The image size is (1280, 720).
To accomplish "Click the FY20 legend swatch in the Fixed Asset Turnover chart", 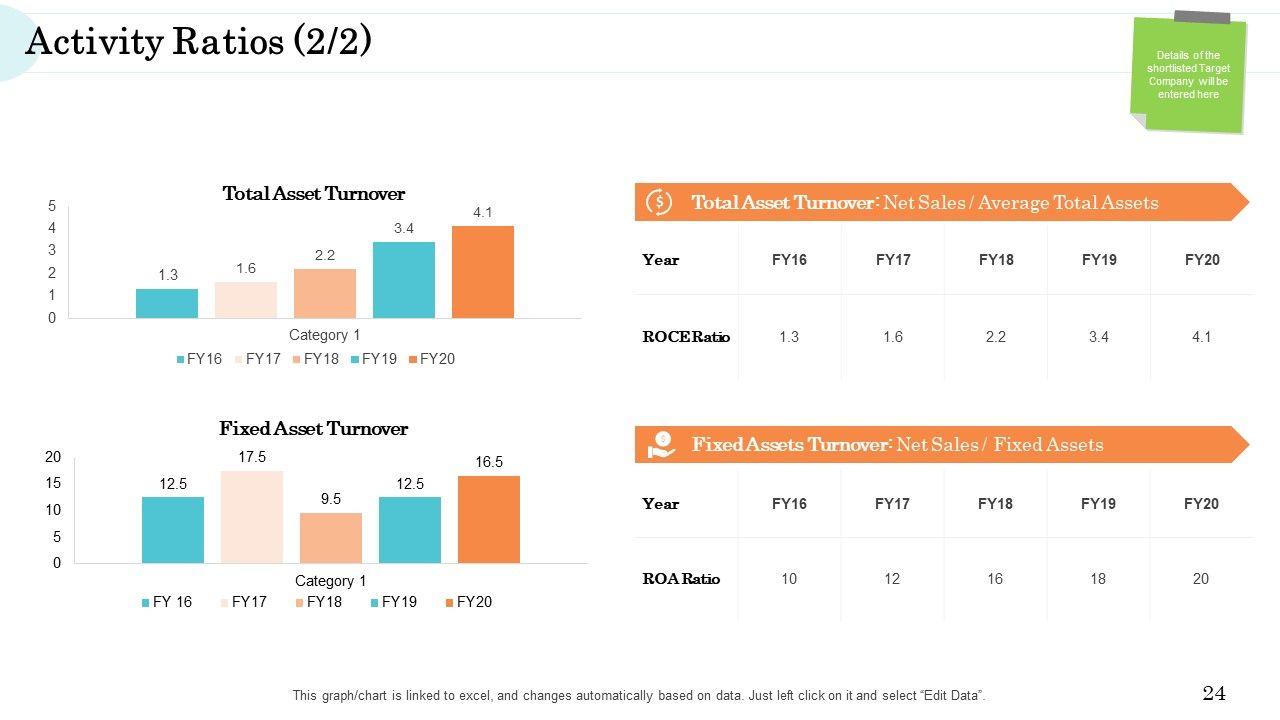I will [450, 602].
